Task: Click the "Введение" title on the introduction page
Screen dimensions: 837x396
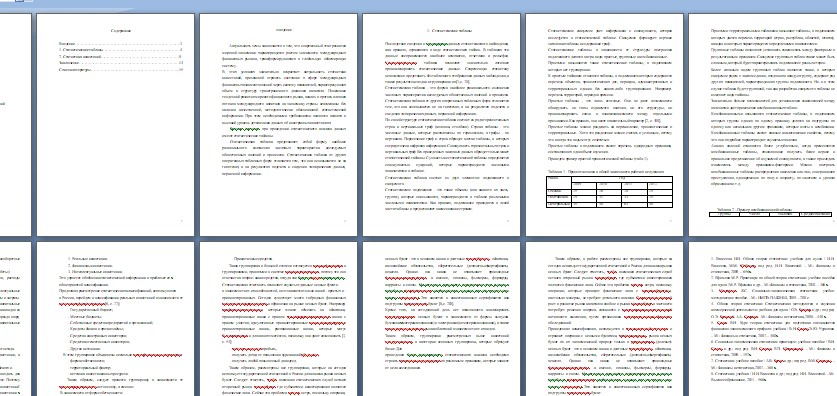Action: click(x=284, y=30)
